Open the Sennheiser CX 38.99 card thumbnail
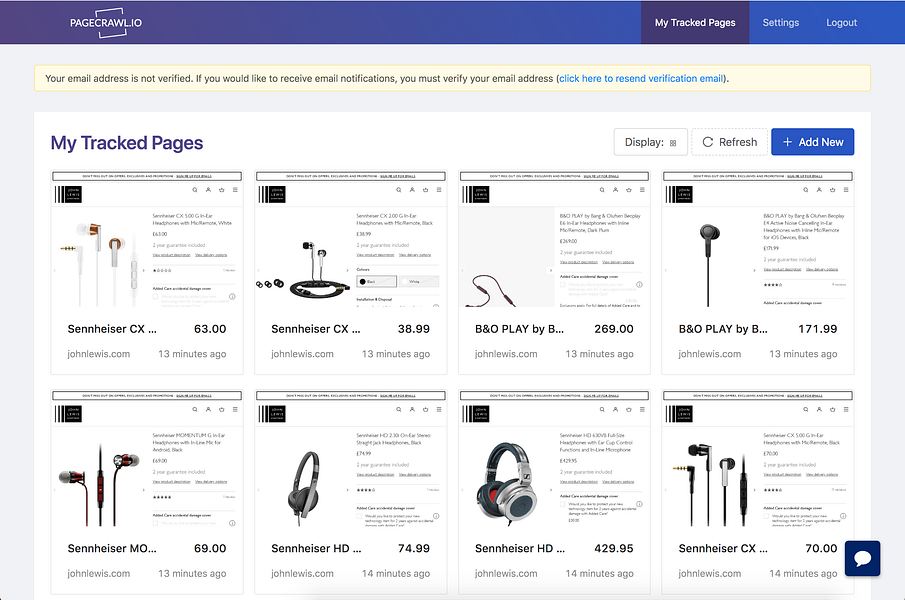This screenshot has width=905, height=600. coord(350,239)
